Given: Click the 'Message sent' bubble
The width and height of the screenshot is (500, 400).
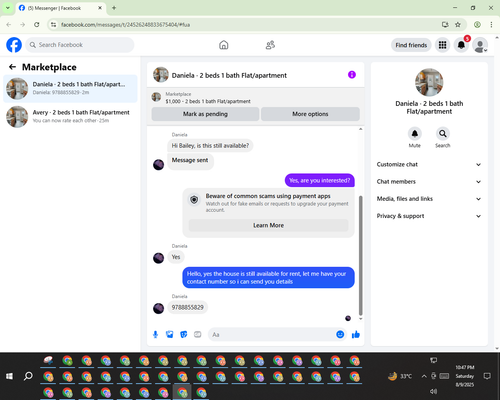Looking at the screenshot, I should click(190, 161).
